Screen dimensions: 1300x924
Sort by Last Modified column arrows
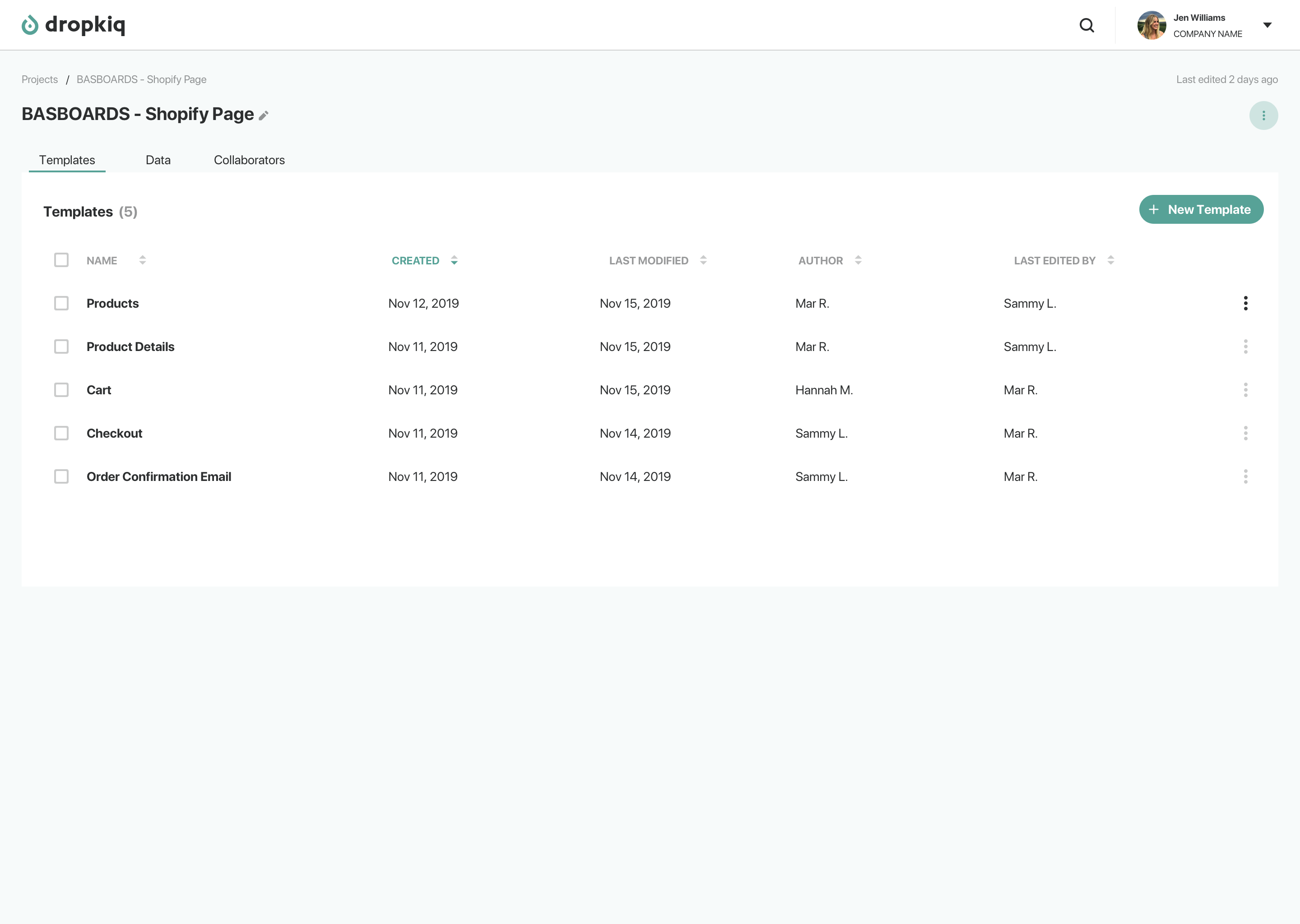(703, 260)
